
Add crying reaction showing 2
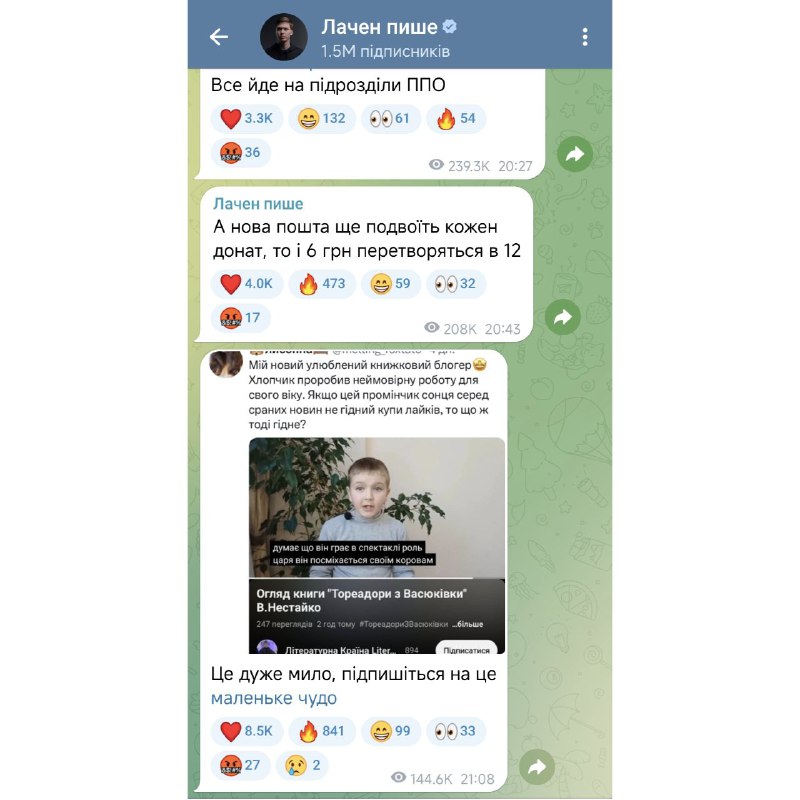click(302, 765)
